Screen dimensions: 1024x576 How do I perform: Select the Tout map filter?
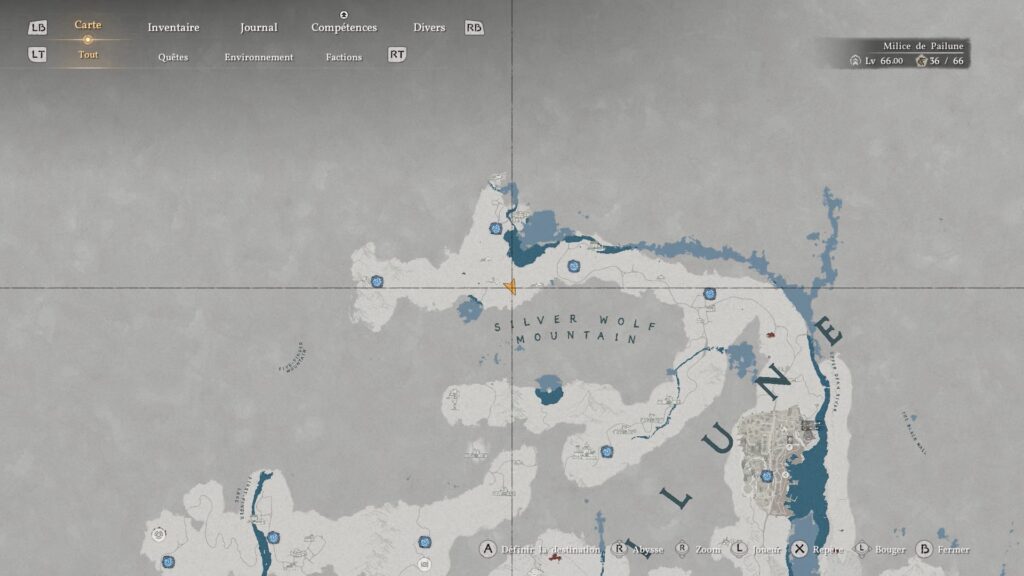[x=88, y=55]
